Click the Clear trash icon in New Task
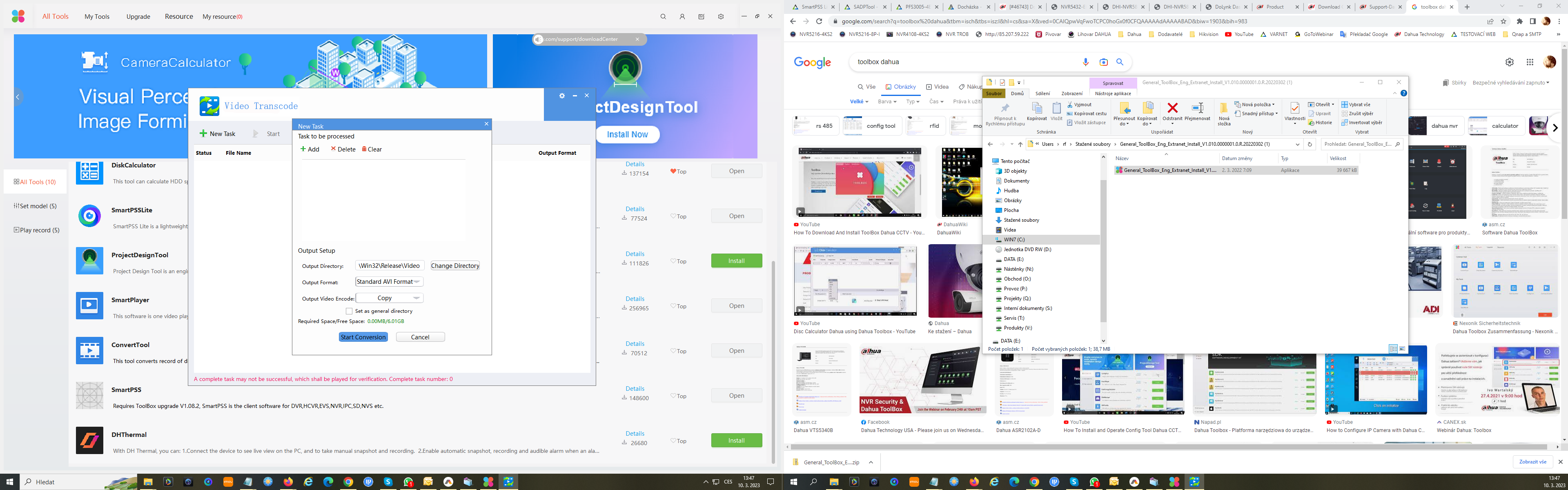This screenshot has width=1568, height=490. pos(364,149)
